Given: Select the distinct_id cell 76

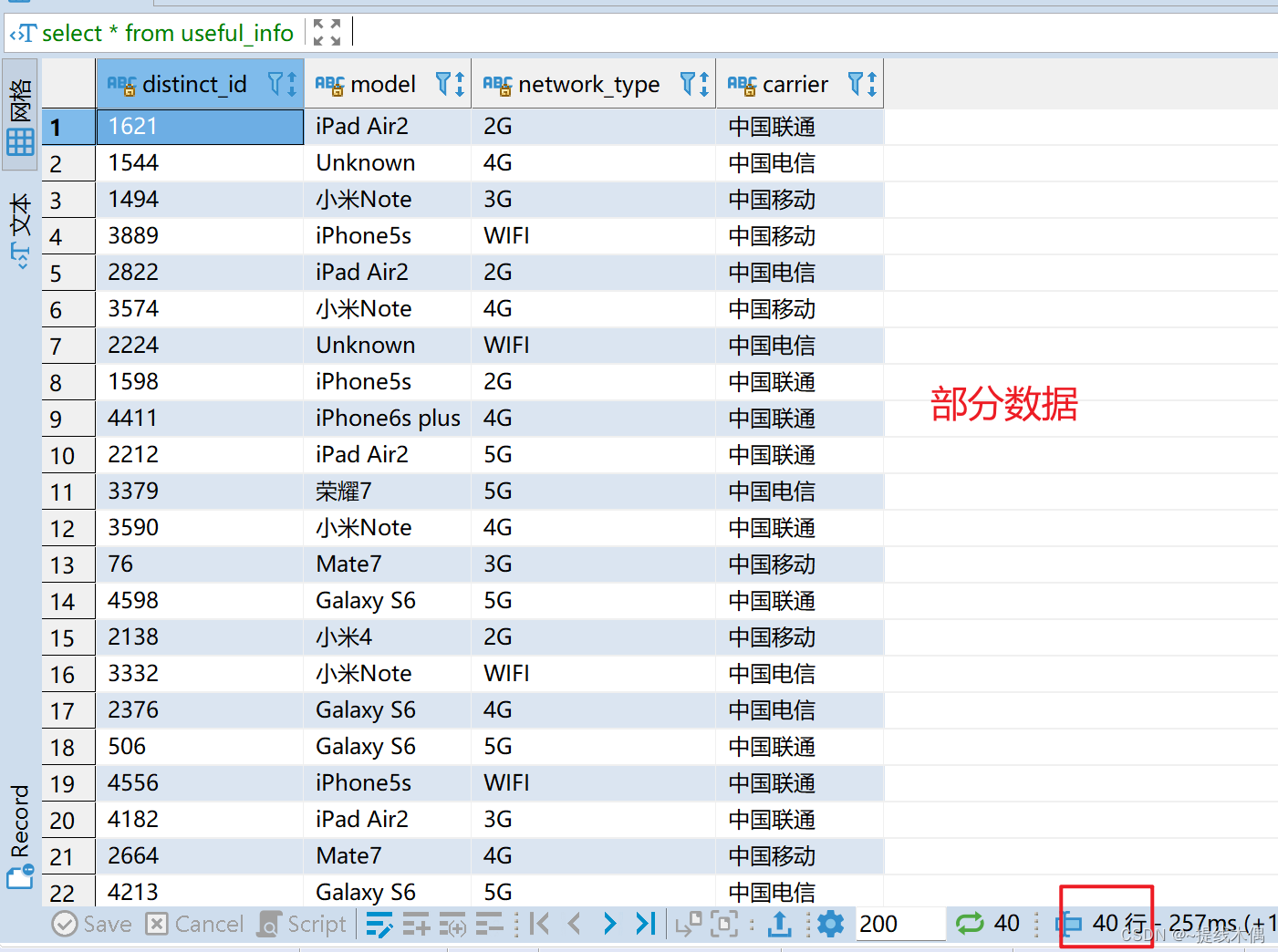Looking at the screenshot, I should click(200, 564).
